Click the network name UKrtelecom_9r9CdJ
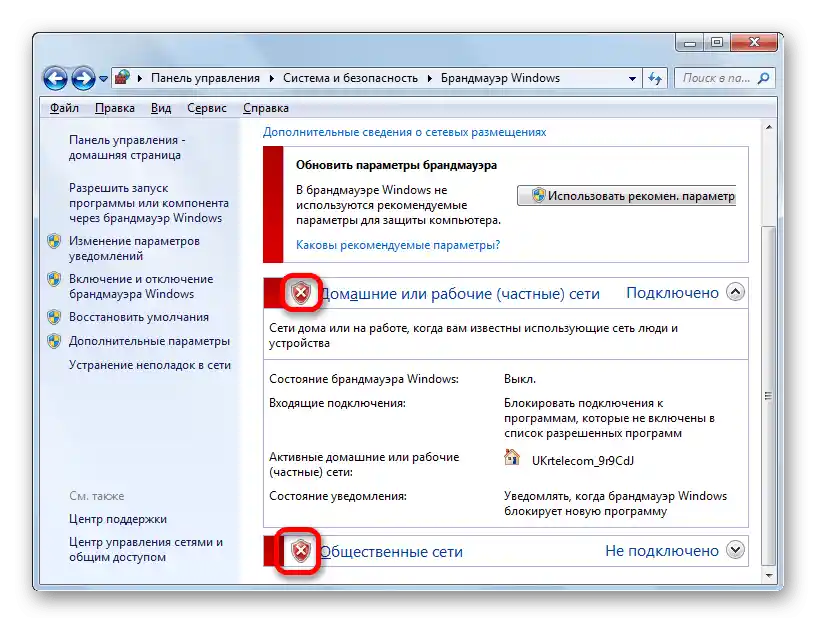The width and height of the screenshot is (817, 624). point(583,461)
